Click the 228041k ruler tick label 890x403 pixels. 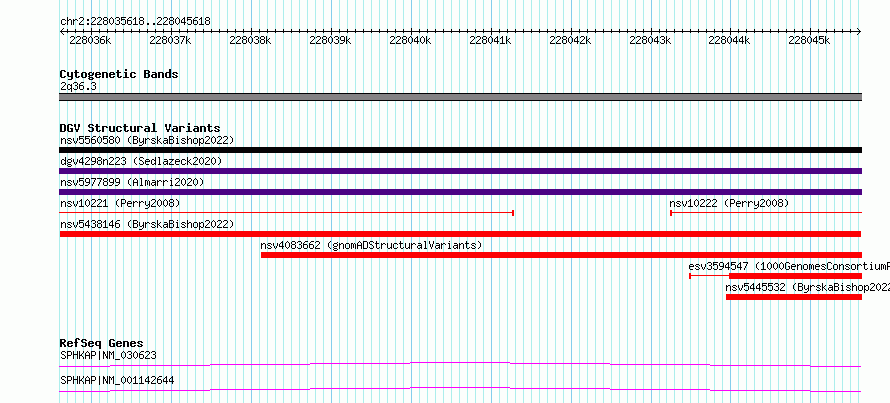(491, 40)
